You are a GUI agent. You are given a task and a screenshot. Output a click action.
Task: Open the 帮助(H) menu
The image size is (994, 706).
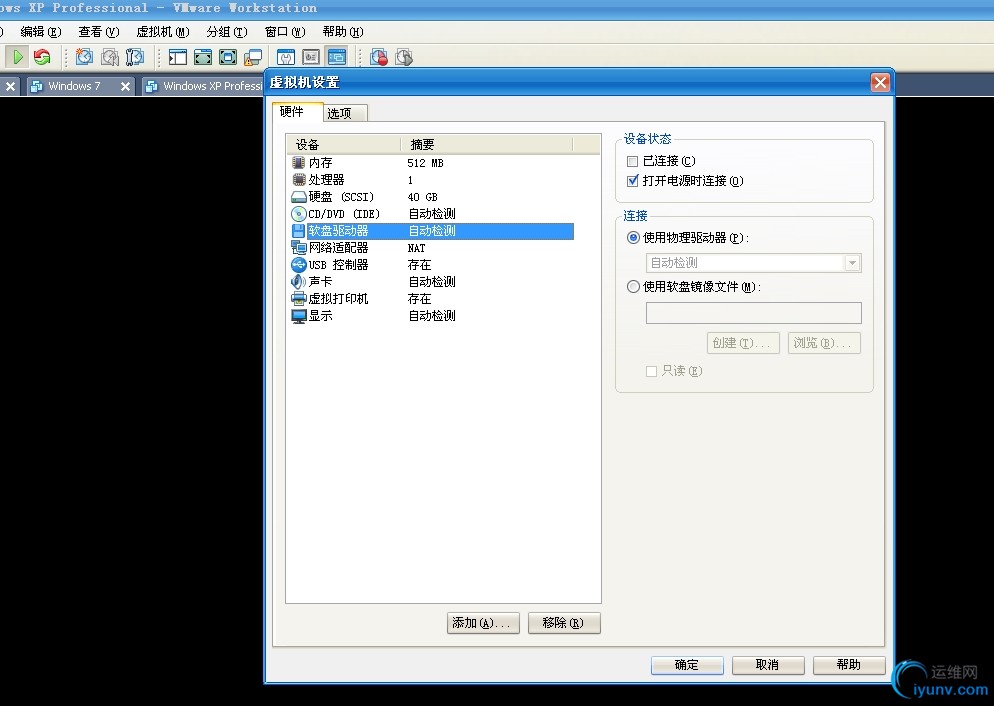coord(343,32)
